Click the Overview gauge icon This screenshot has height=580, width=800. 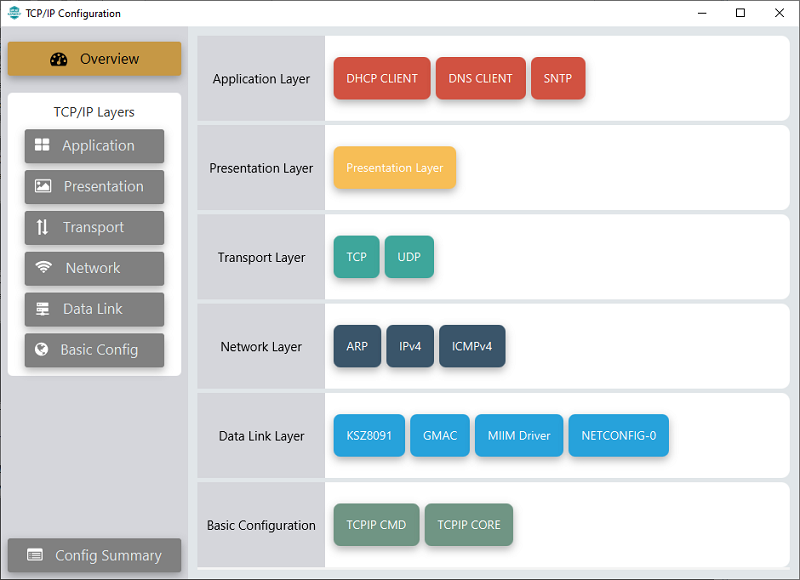59,59
